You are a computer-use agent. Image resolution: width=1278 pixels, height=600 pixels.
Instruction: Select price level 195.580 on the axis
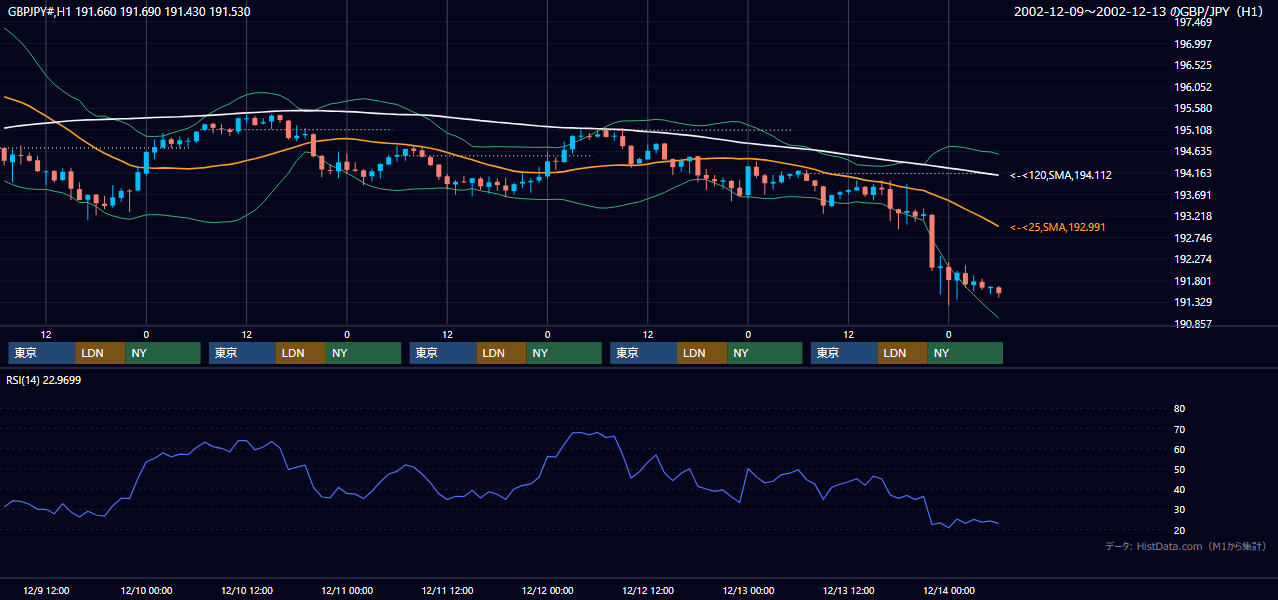click(1193, 108)
